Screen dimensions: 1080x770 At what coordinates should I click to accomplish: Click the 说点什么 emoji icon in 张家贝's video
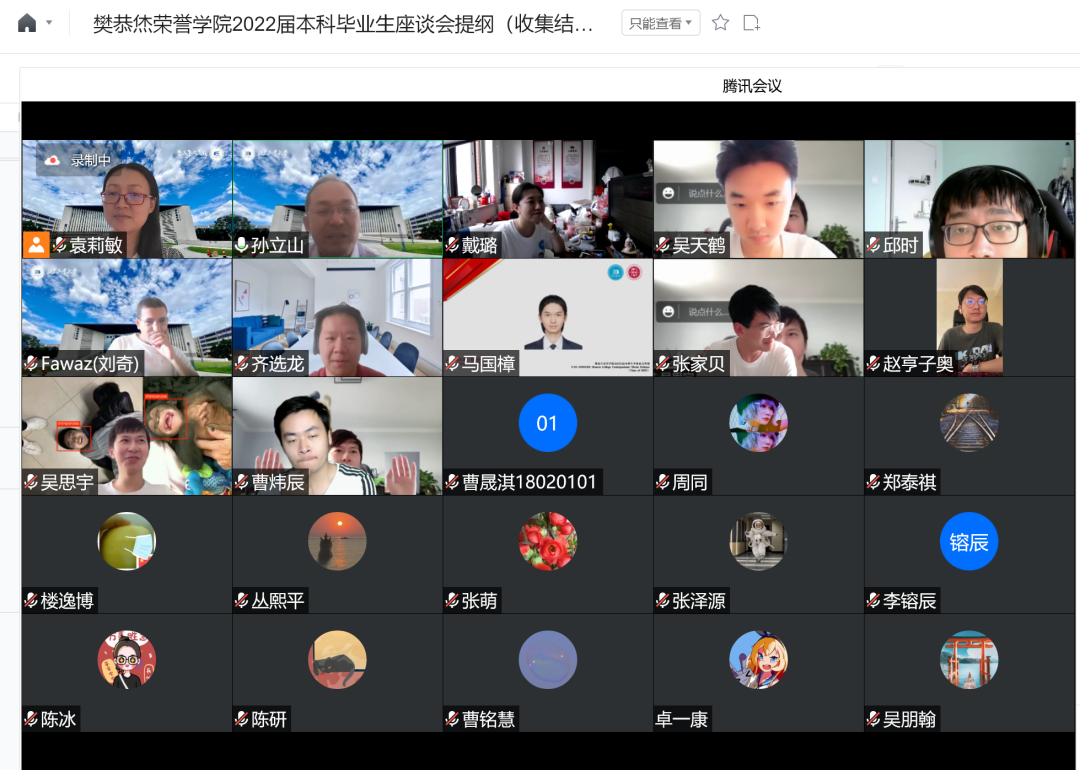(x=668, y=312)
